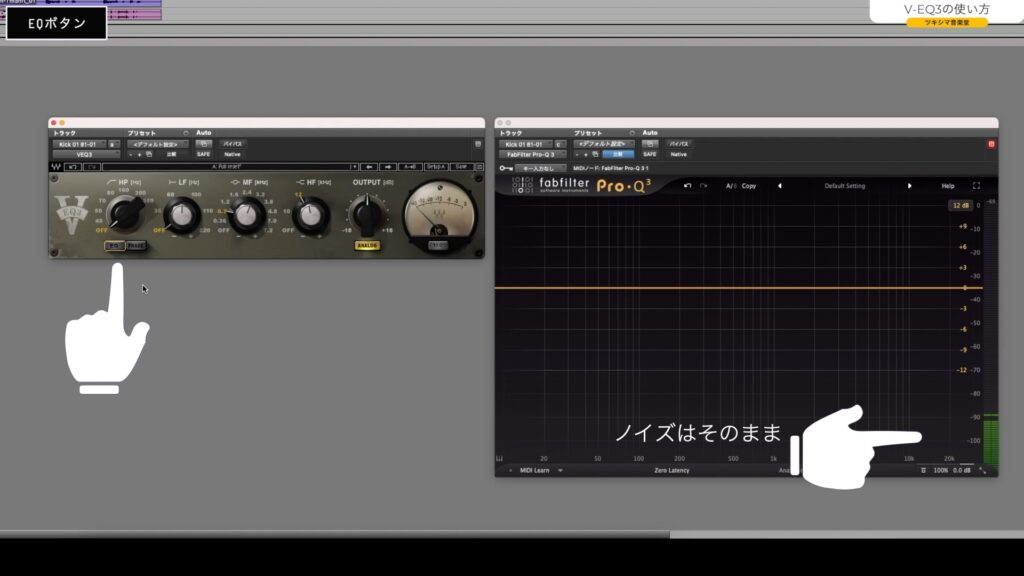The height and width of the screenshot is (576, 1024).
Task: Open automation enable icon in VEQ3 window
Action: click(204, 144)
